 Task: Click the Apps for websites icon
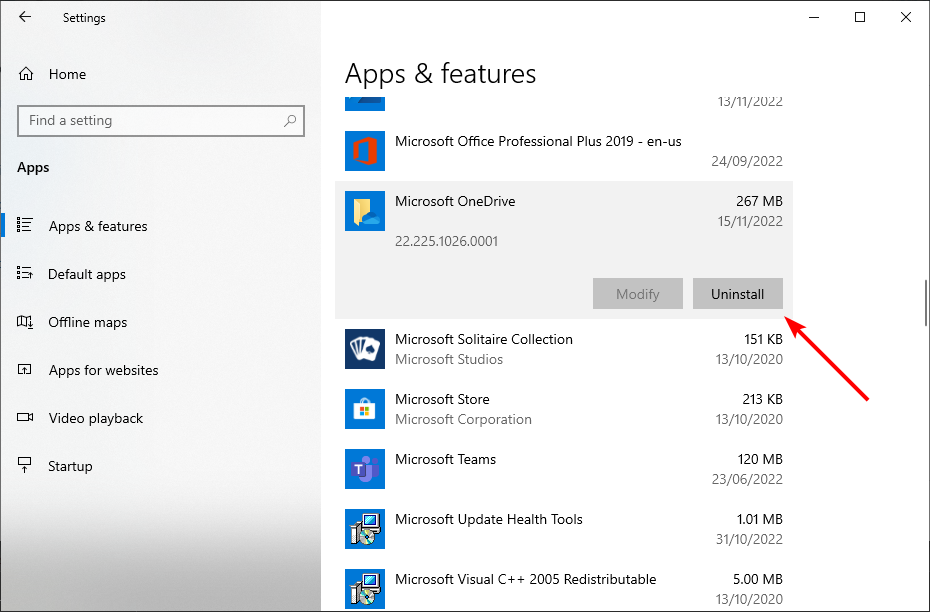(x=24, y=369)
